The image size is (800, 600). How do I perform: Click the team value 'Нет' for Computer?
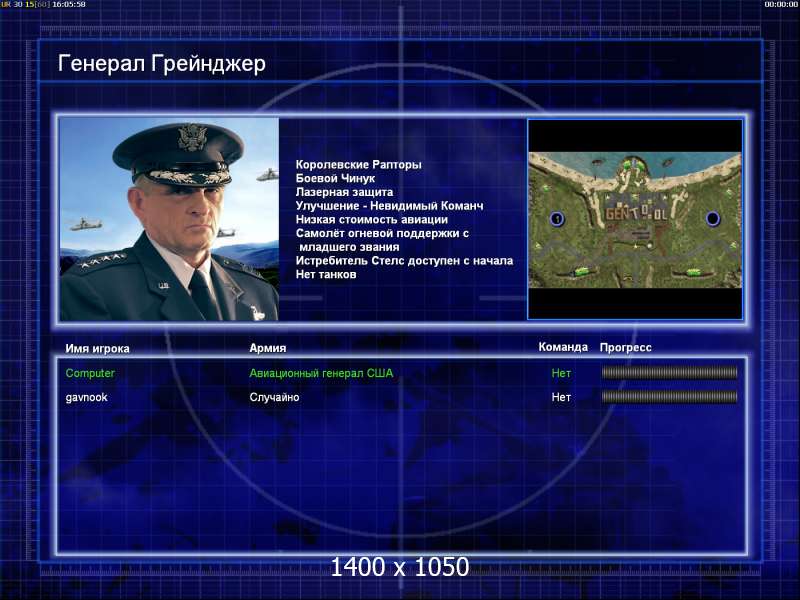[x=561, y=373]
